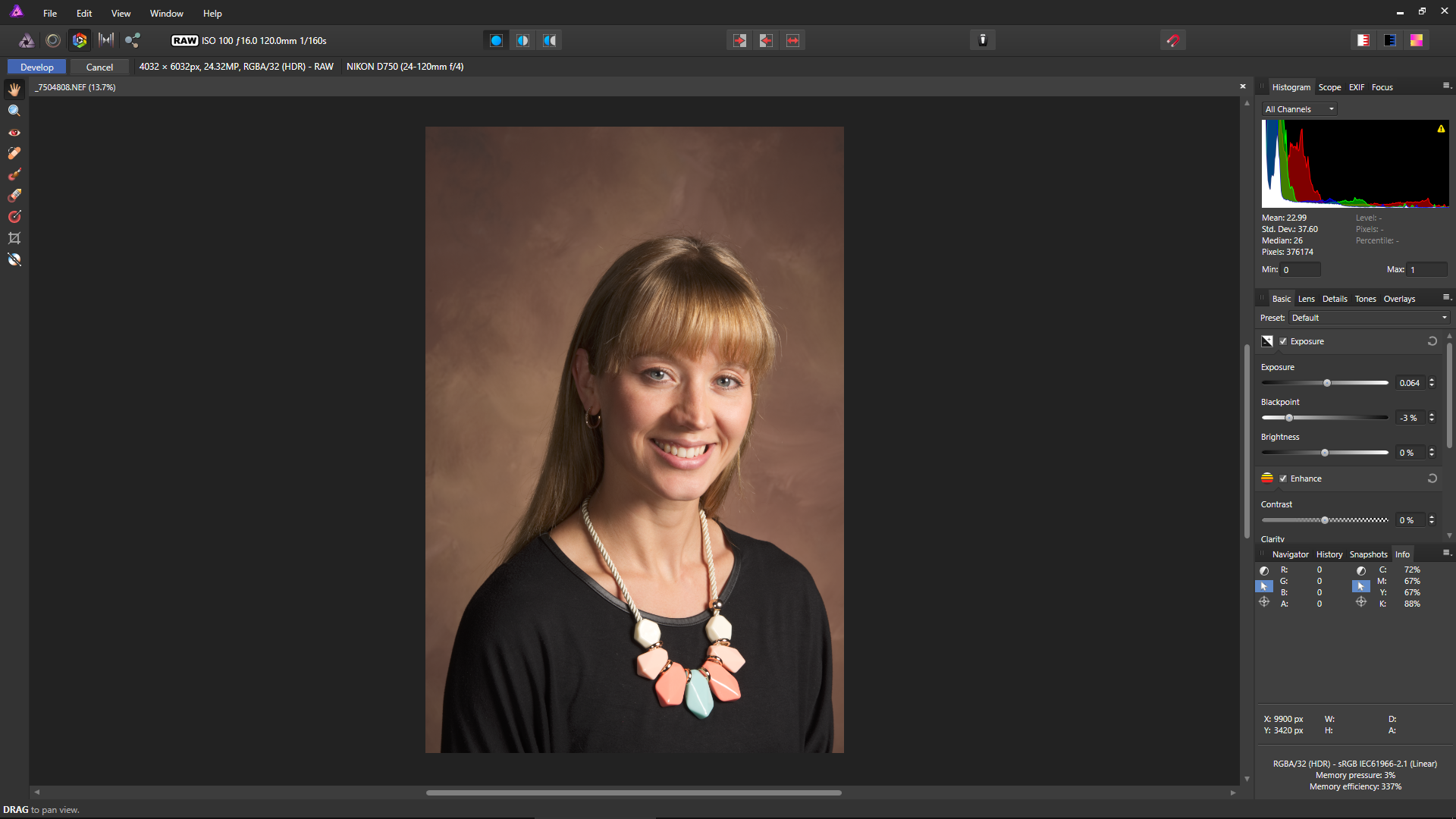This screenshot has height=819, width=1456.
Task: Activate split view comparison mode
Action: point(523,40)
